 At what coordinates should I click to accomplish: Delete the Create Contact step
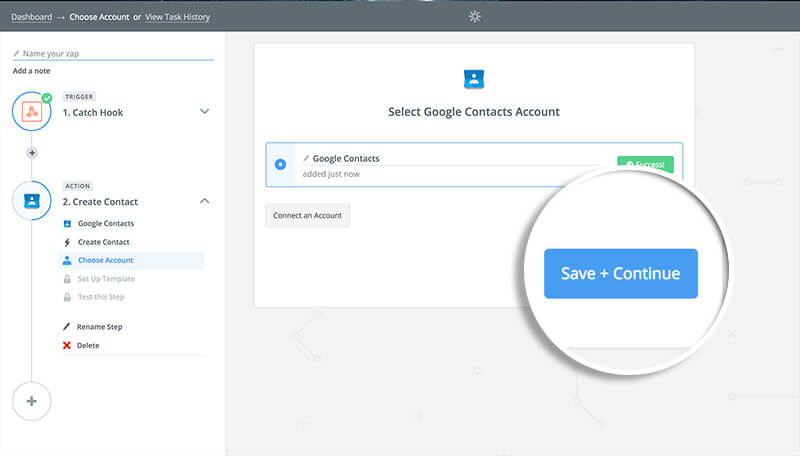pos(88,345)
